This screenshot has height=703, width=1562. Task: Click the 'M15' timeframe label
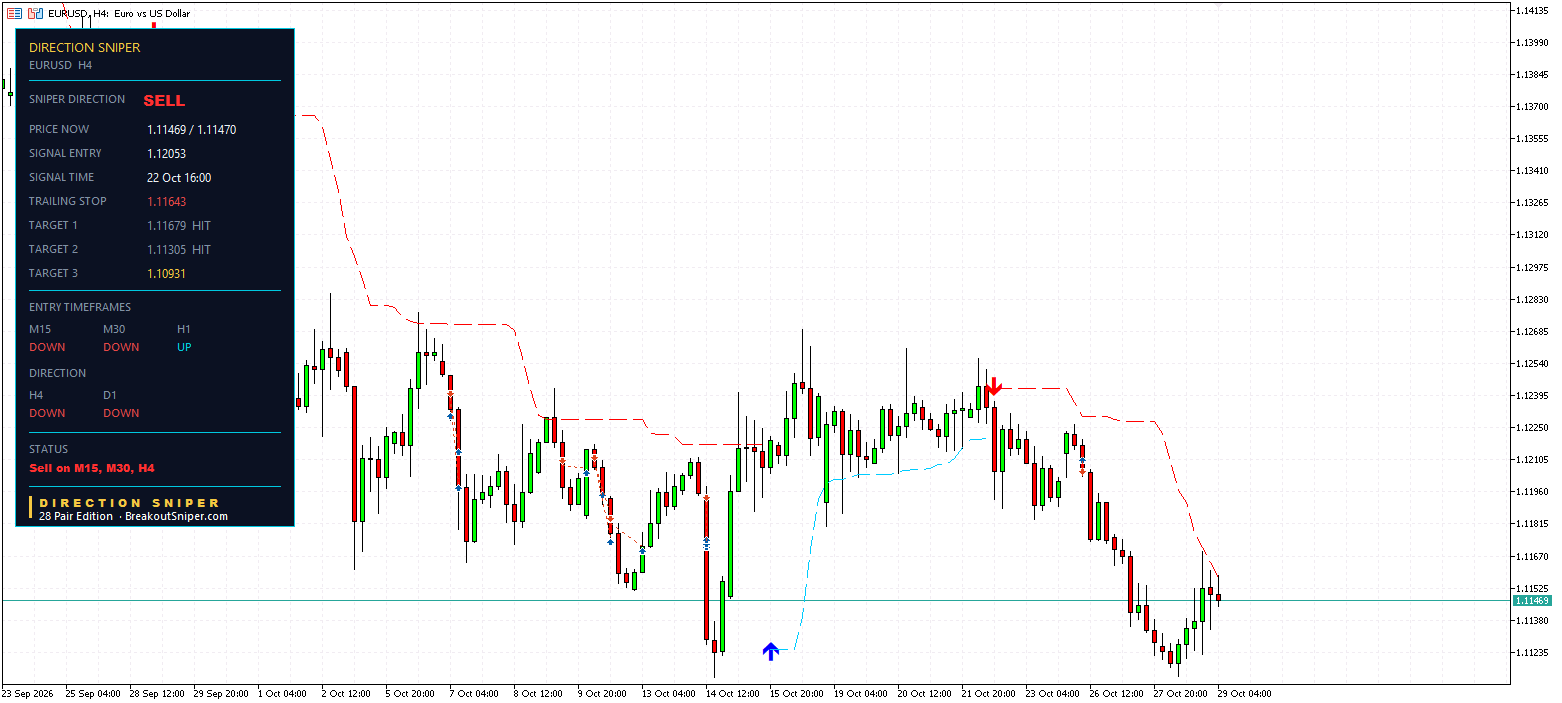[40, 329]
